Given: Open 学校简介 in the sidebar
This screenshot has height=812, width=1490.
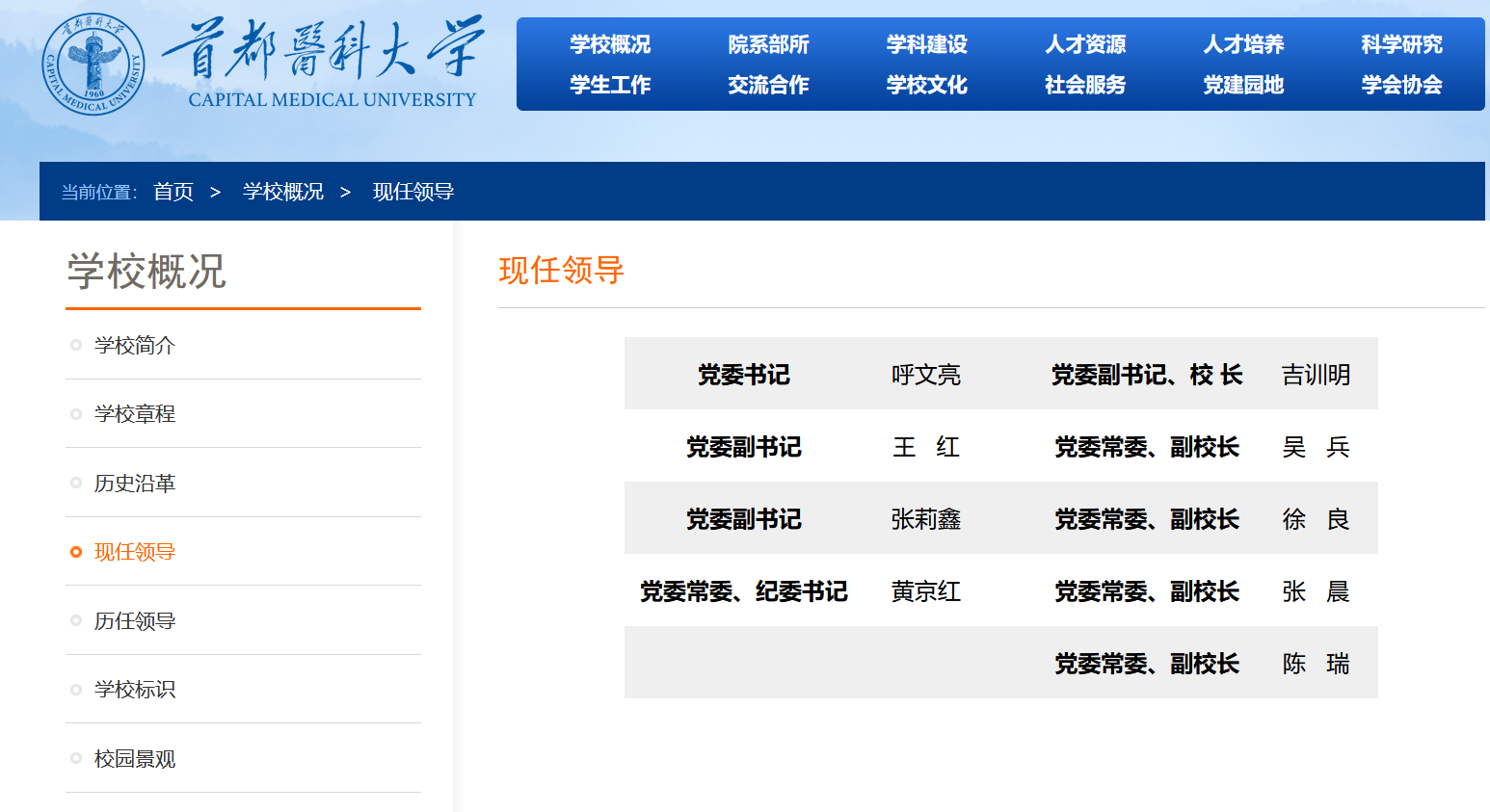Looking at the screenshot, I should click(135, 345).
